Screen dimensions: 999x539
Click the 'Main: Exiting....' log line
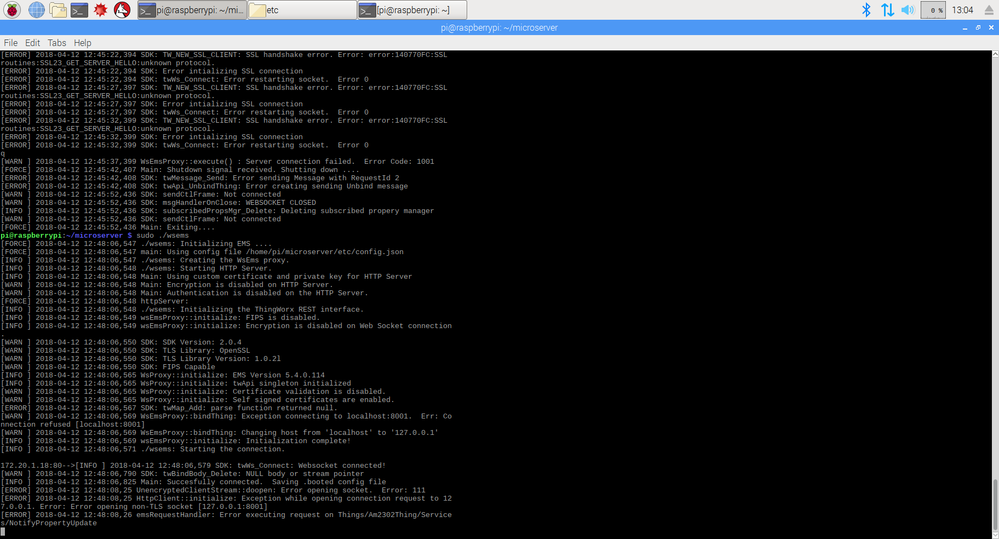coord(108,227)
